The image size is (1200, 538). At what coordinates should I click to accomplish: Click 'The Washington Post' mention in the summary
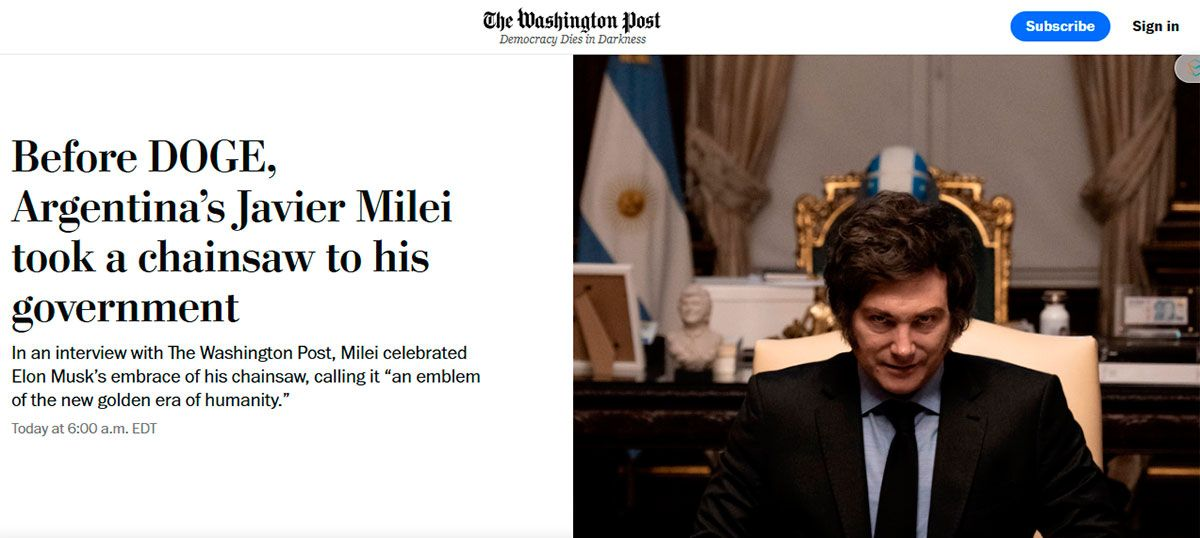(200, 353)
